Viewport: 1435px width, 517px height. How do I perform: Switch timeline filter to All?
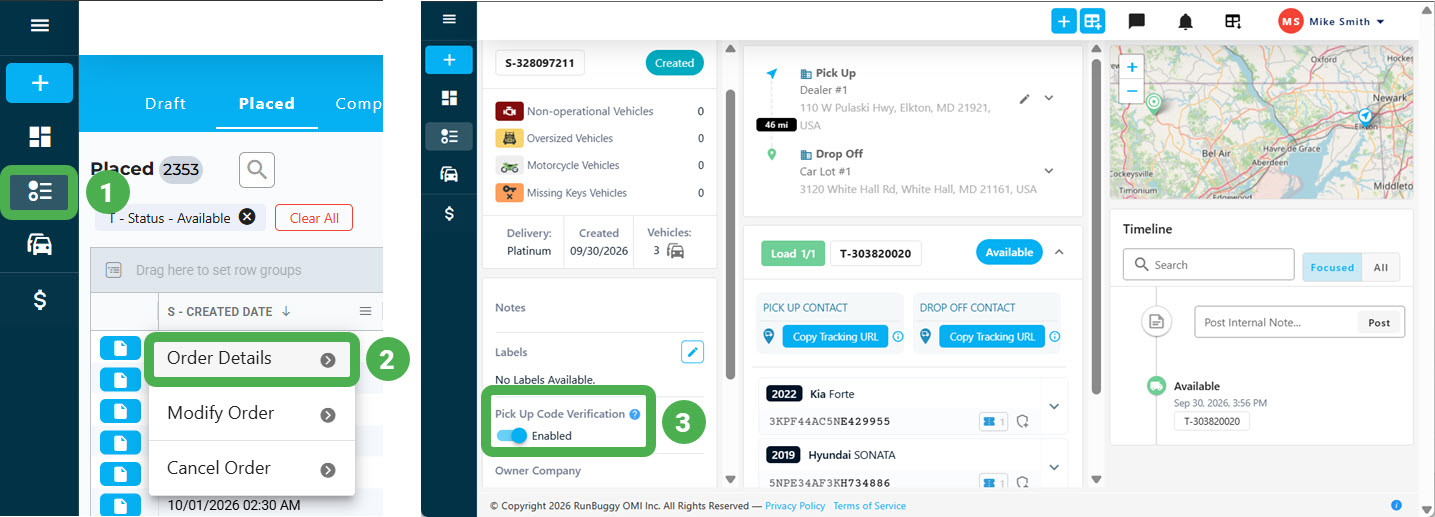pyautogui.click(x=1380, y=267)
